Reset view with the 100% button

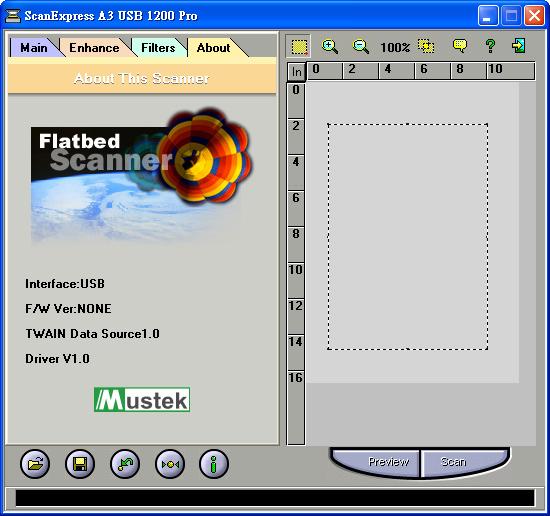point(395,47)
